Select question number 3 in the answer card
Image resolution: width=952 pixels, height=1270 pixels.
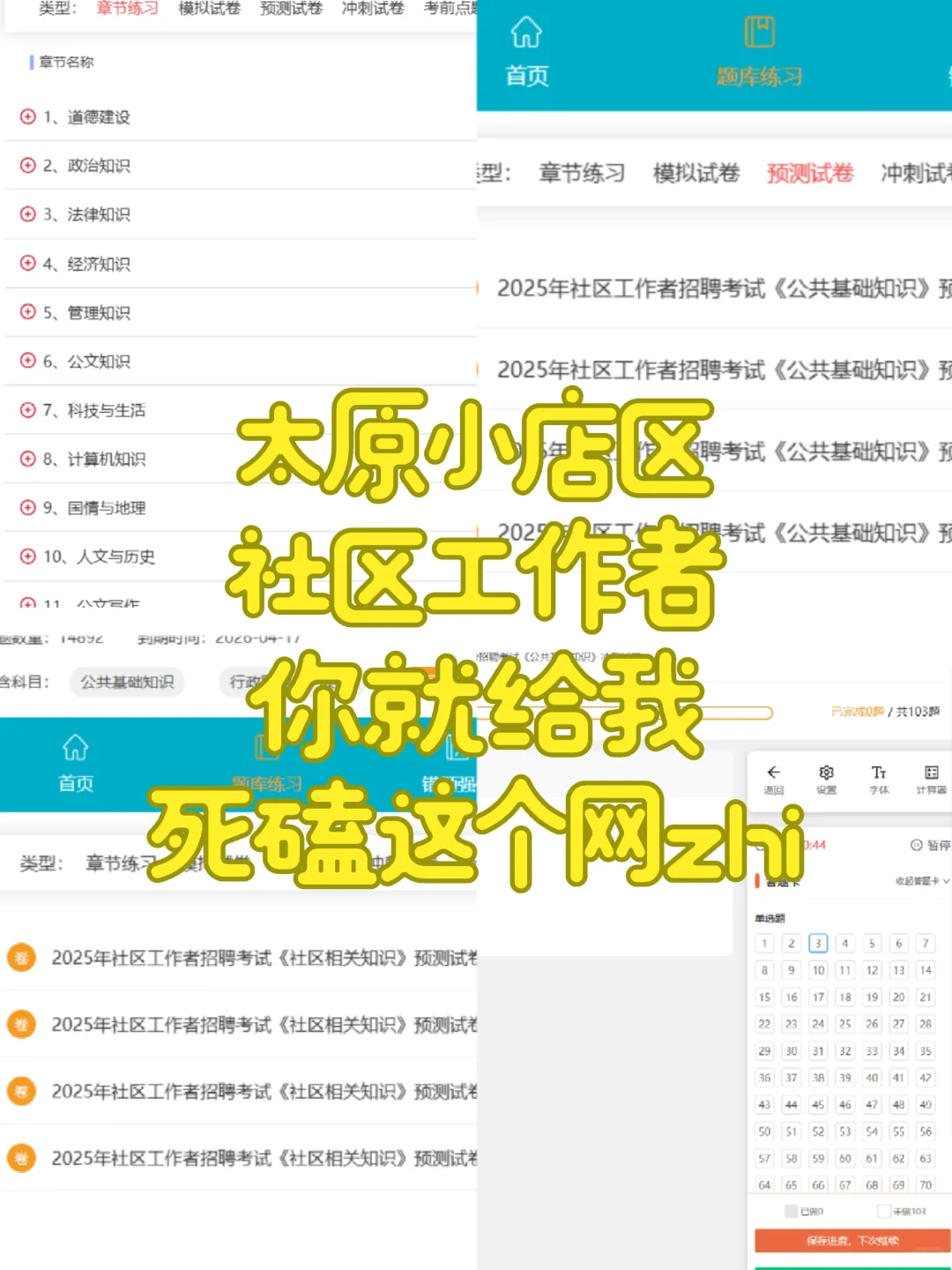(x=818, y=943)
